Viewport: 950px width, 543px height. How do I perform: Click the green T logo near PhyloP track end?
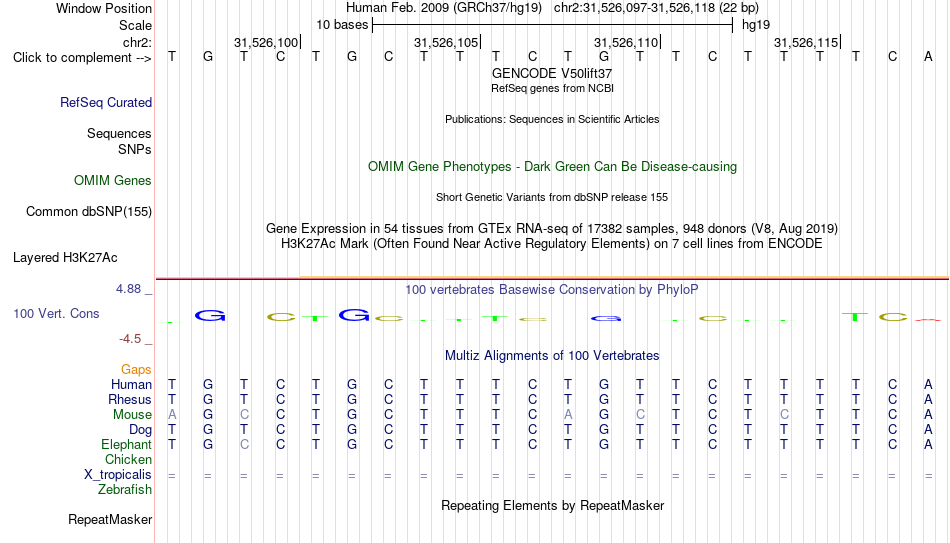coord(855,316)
